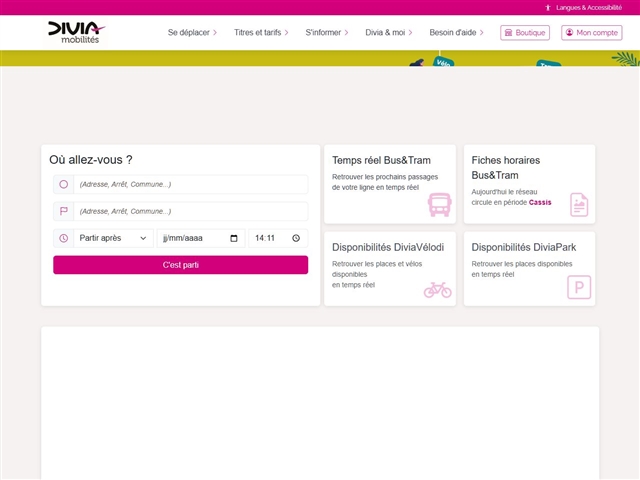Image resolution: width=640 pixels, height=480 pixels.
Task: Click the timetable document icon
Action: pyautogui.click(x=579, y=205)
